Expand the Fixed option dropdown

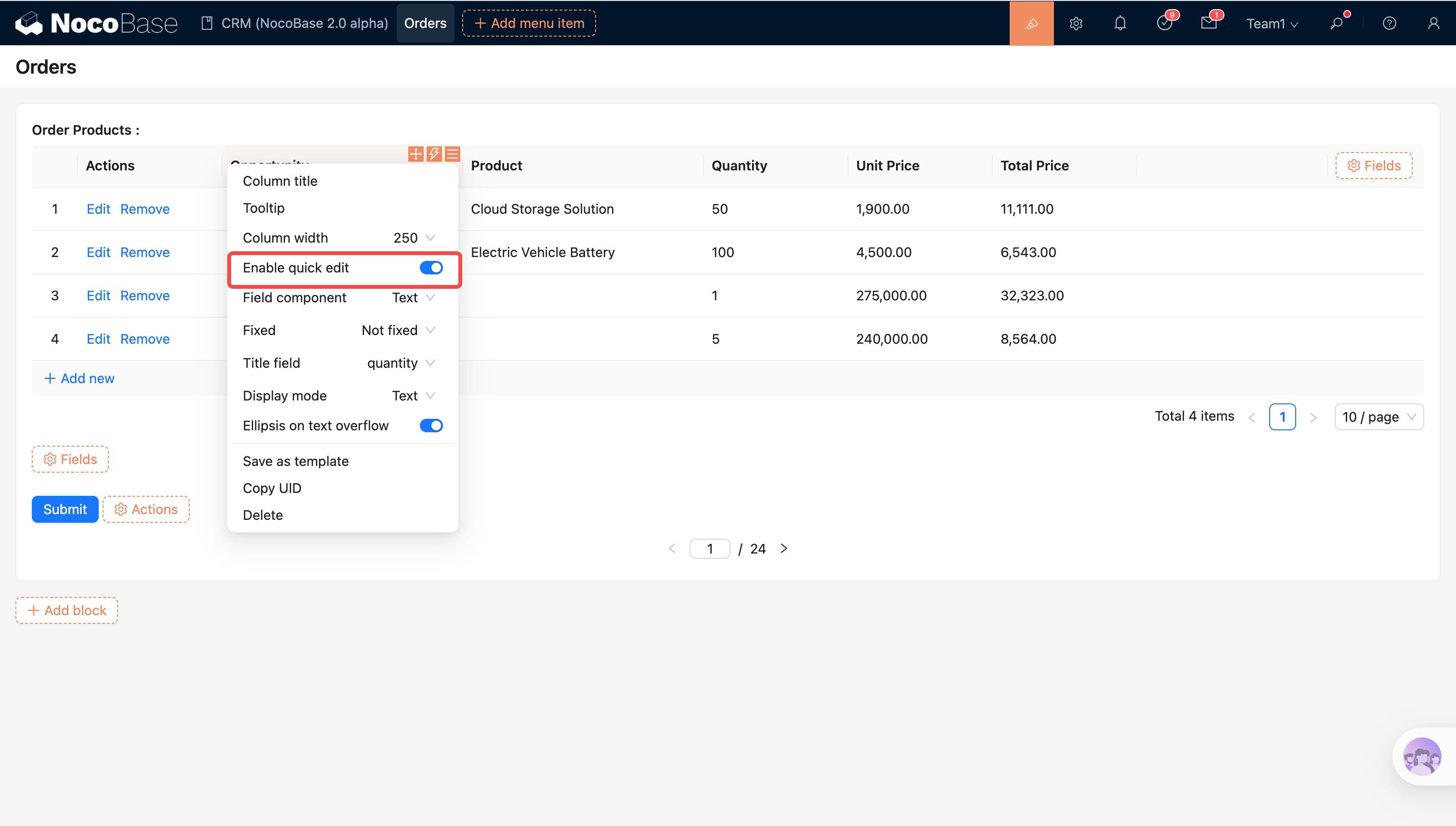tap(398, 330)
